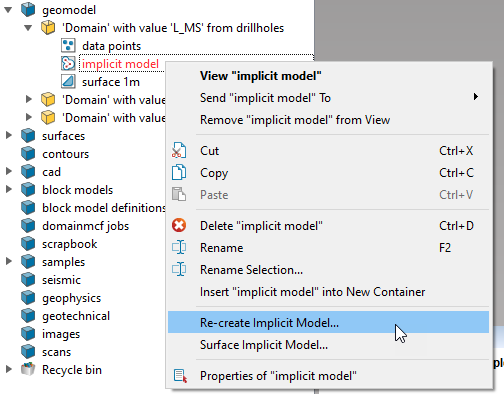This screenshot has height=394, width=504.
Task: Click the Rename cursor icon
Action: pyautogui.click(x=179, y=248)
